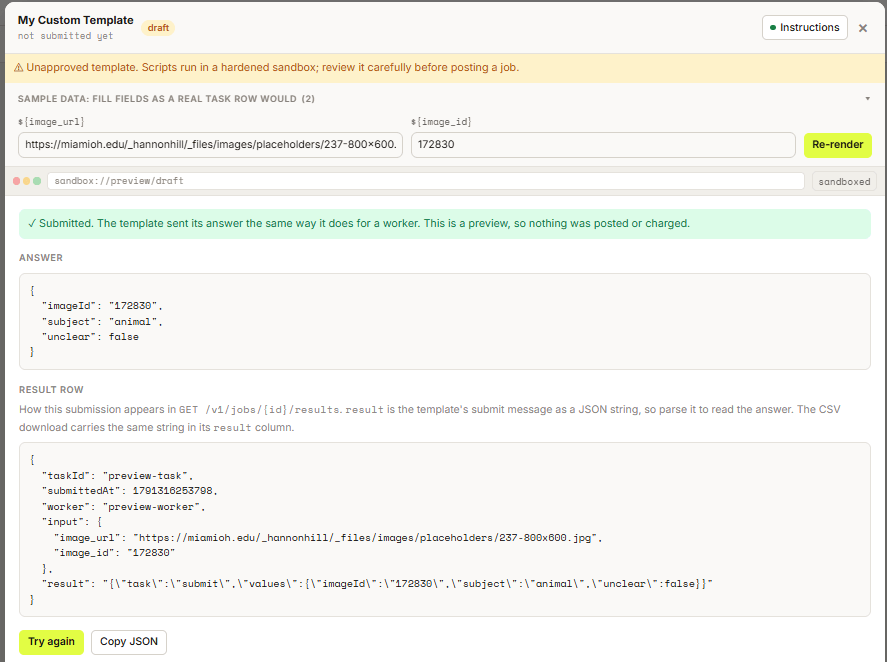This screenshot has height=662, width=887.
Task: Click the green window dot in preview bar
Action: (x=37, y=181)
